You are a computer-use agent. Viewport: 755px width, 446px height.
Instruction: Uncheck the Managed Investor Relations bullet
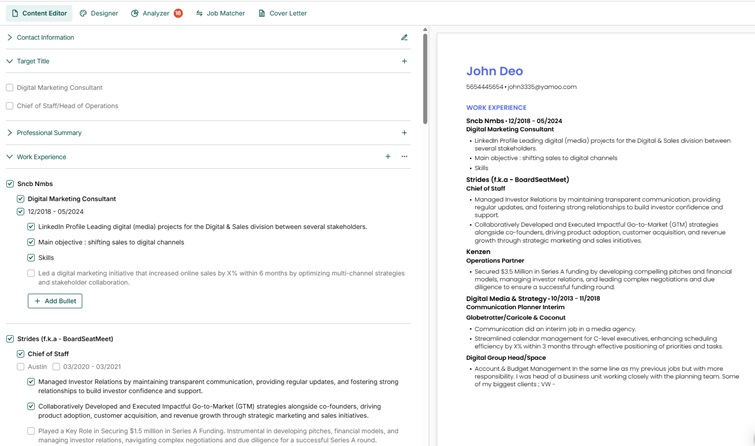31,381
